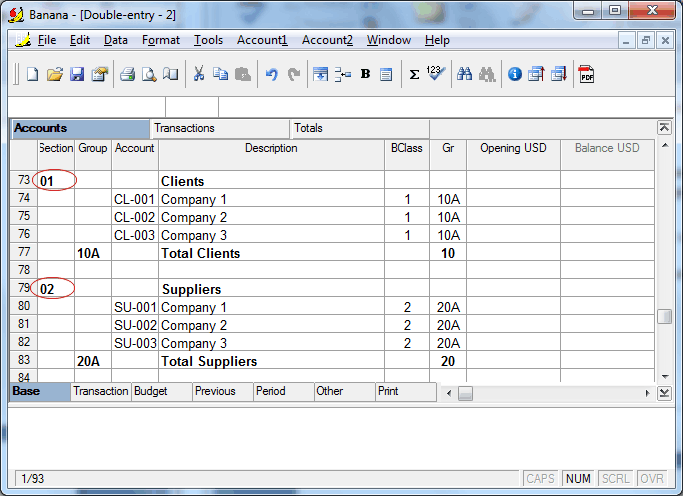Viewport: 683px width, 496px height.
Task: Click the vertical scrollbar down arrow
Action: tap(665, 377)
